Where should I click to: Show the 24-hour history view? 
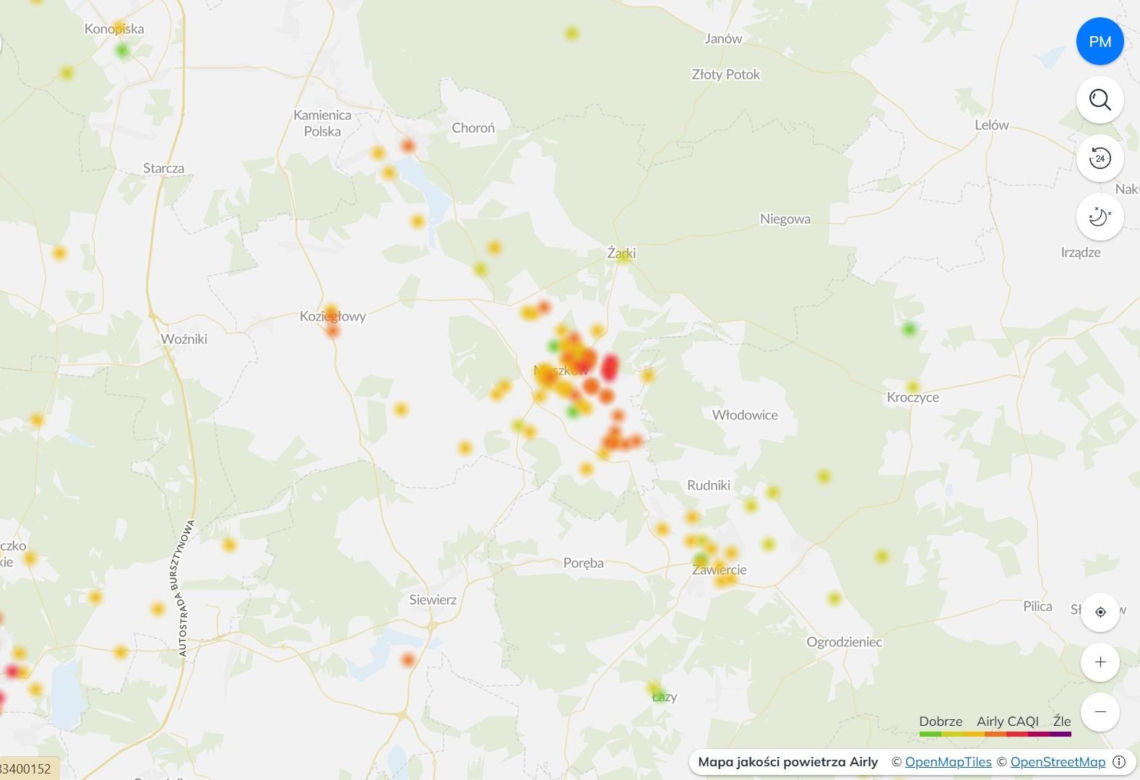pyautogui.click(x=1099, y=158)
